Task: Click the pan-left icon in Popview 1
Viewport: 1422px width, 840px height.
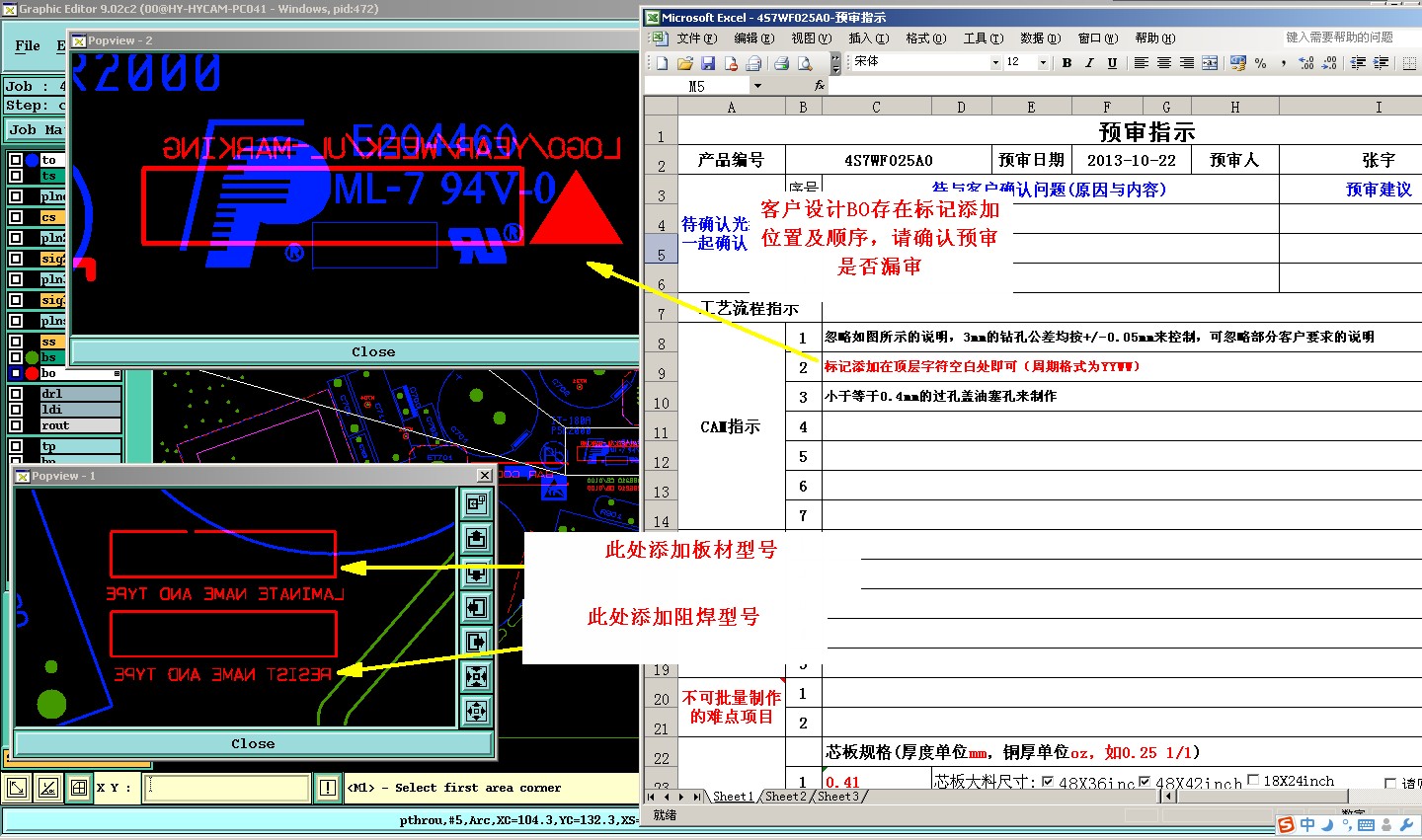Action: coord(476,608)
